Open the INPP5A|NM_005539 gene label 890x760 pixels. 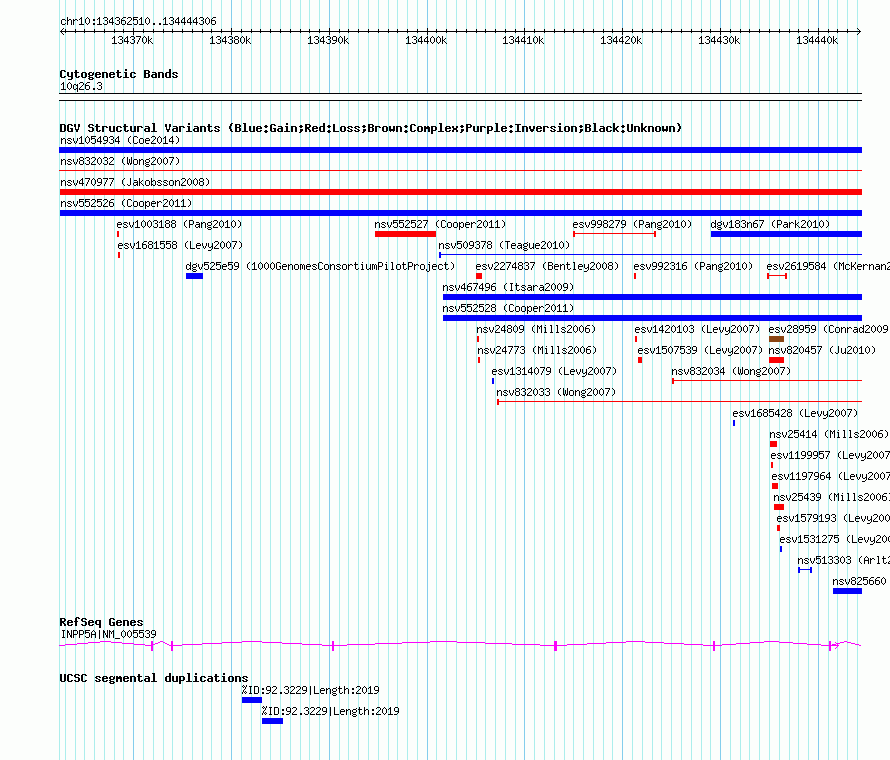click(x=108, y=634)
